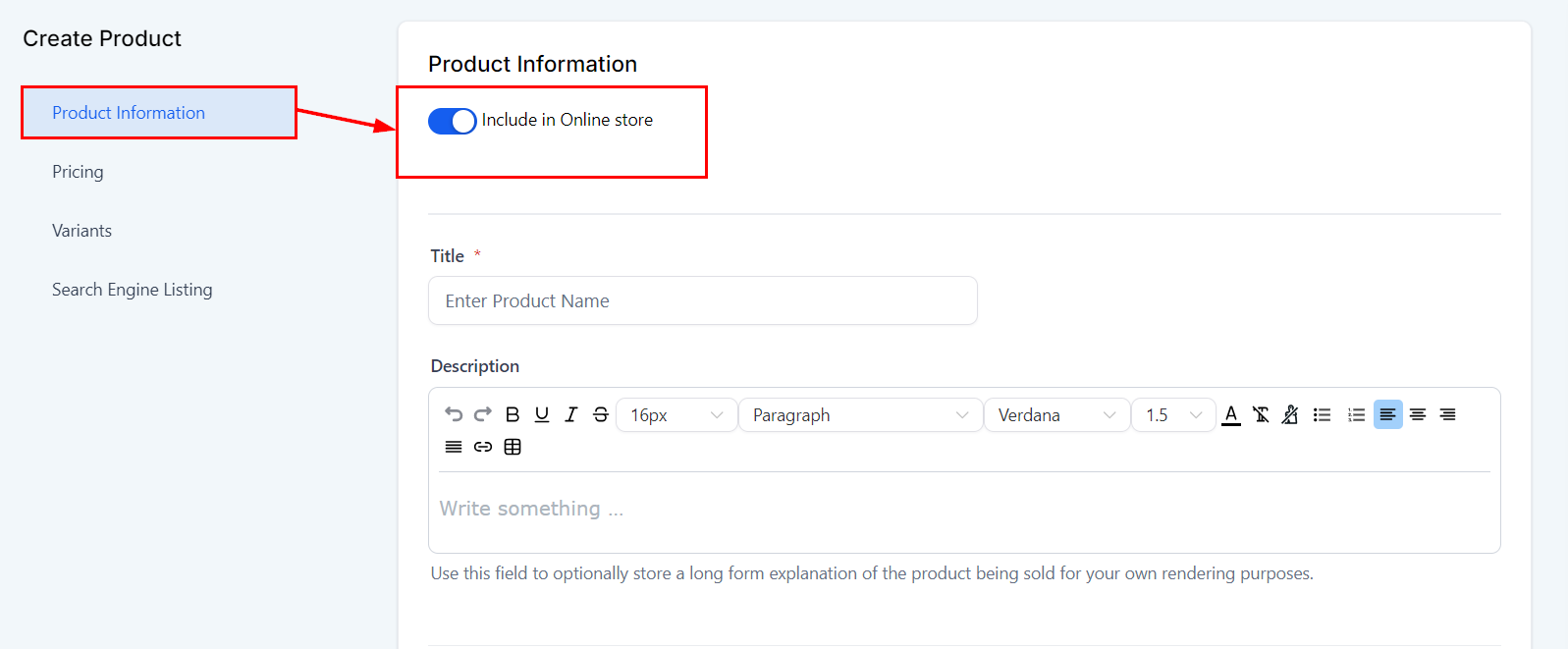Toggle italic formatting
This screenshot has width=1568, height=649.
571,414
